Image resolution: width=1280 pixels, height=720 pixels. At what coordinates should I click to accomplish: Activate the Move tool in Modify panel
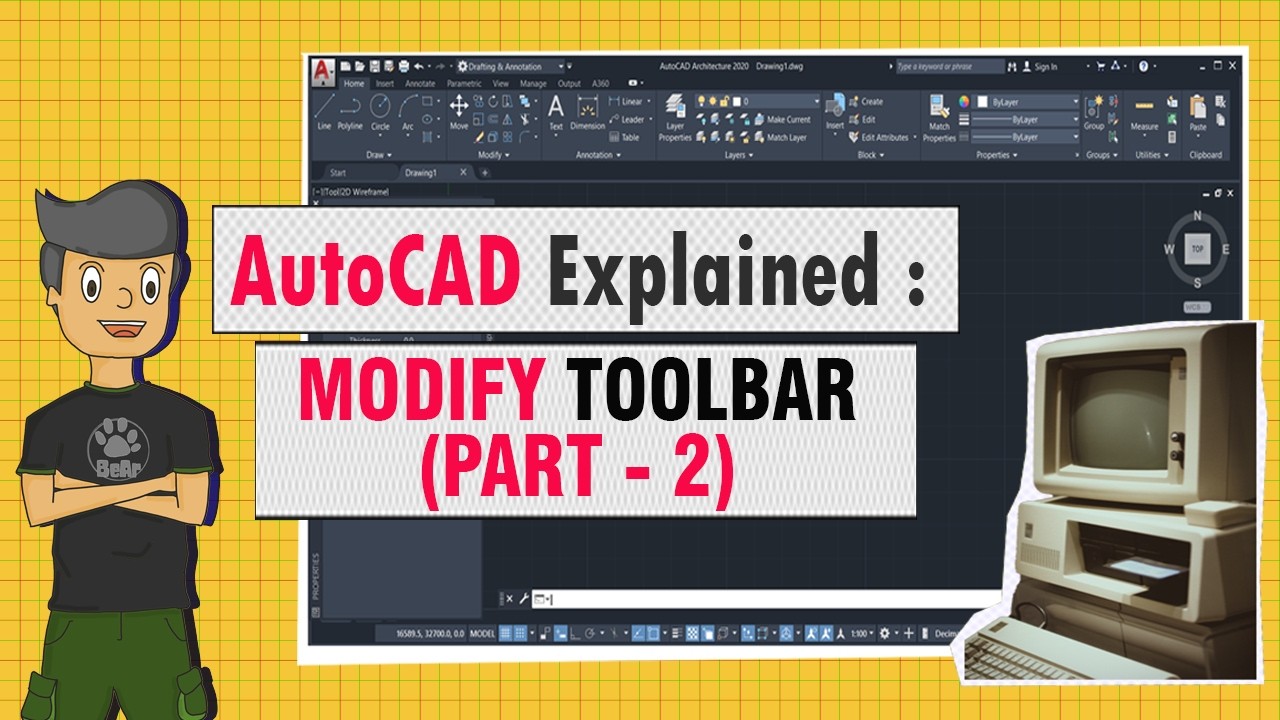459,113
